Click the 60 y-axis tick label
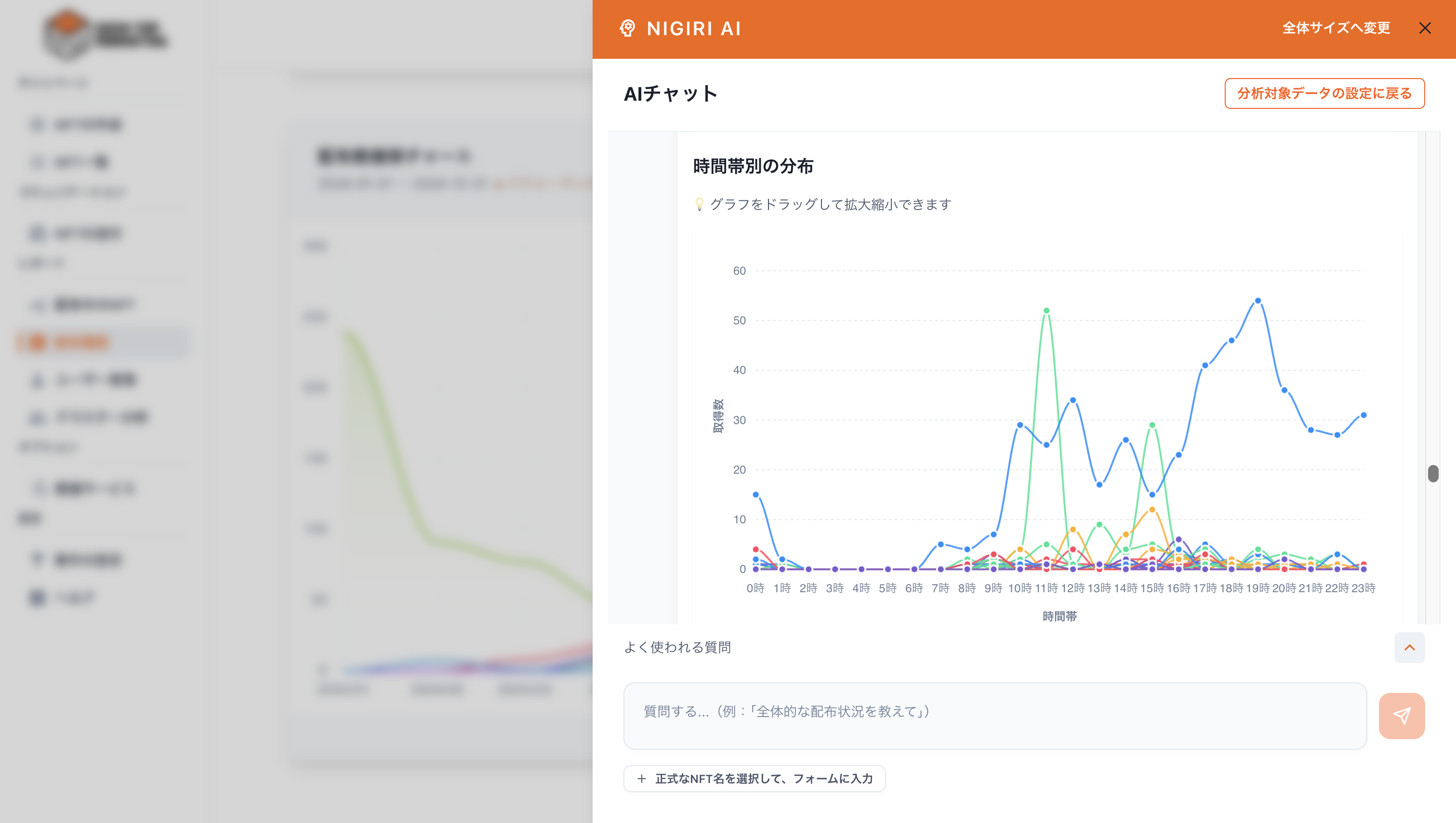The image size is (1456, 823). pyautogui.click(x=739, y=271)
